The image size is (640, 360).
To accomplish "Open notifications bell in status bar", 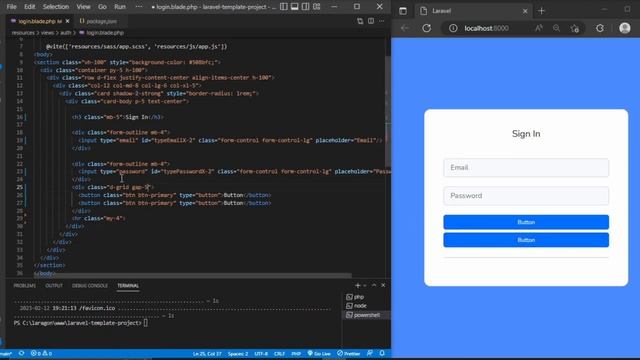I will click(382, 353).
